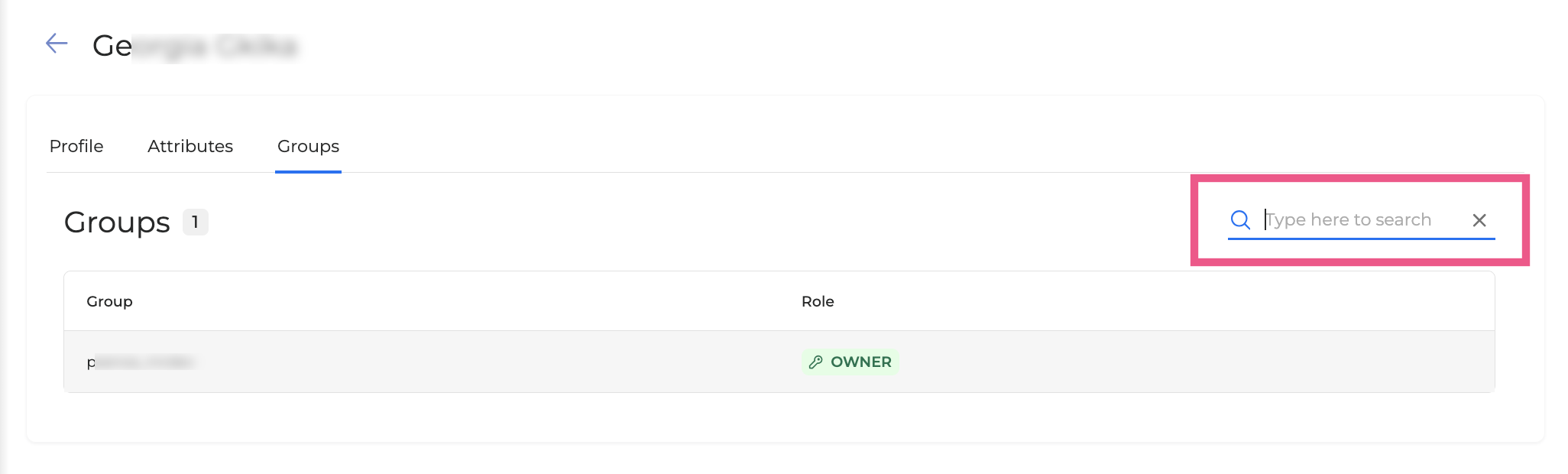Click the blue indicator under the Groups tab
The image size is (1568, 474).
tap(308, 172)
